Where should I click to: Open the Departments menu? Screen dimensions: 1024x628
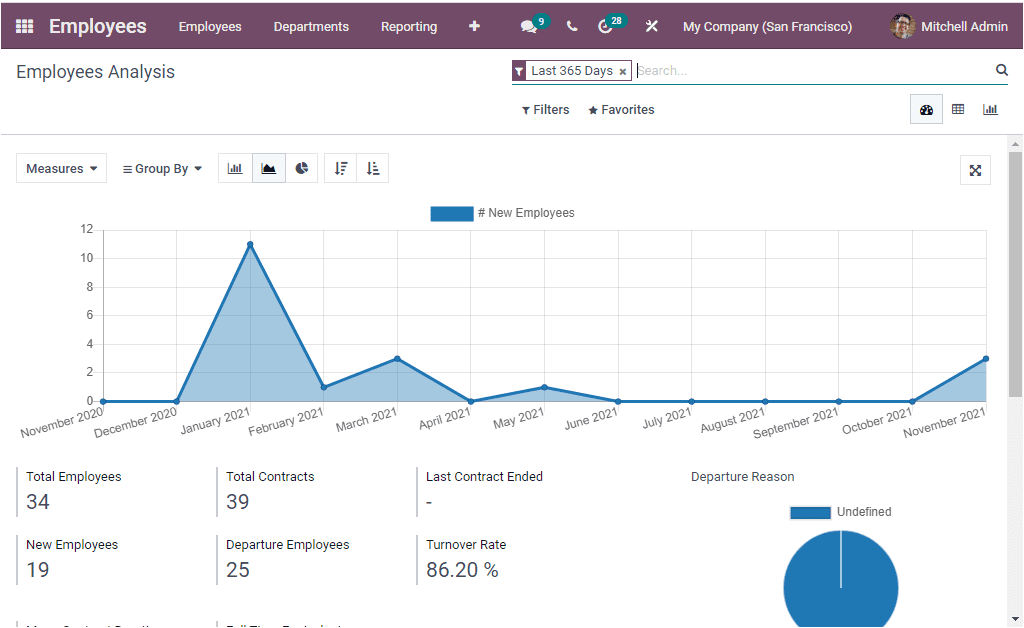point(311,26)
